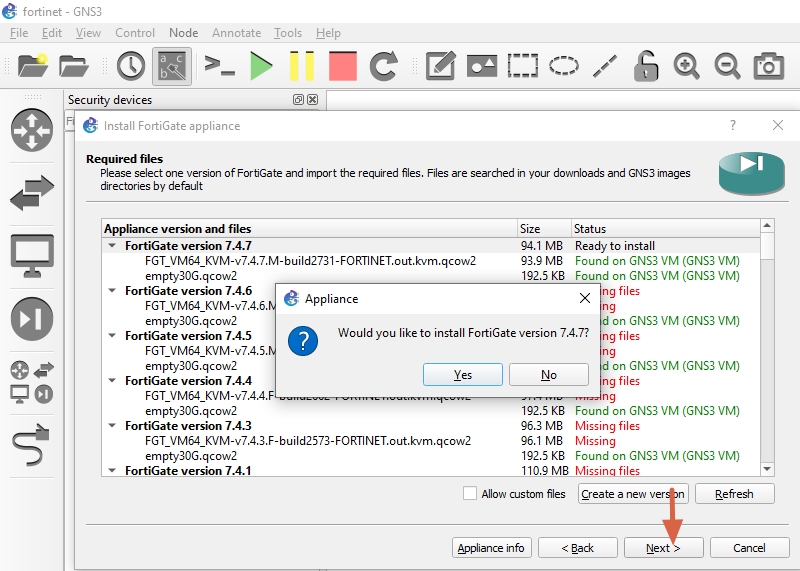The image size is (800, 571).
Task: Click the green Start all nodes icon
Action: point(261,66)
